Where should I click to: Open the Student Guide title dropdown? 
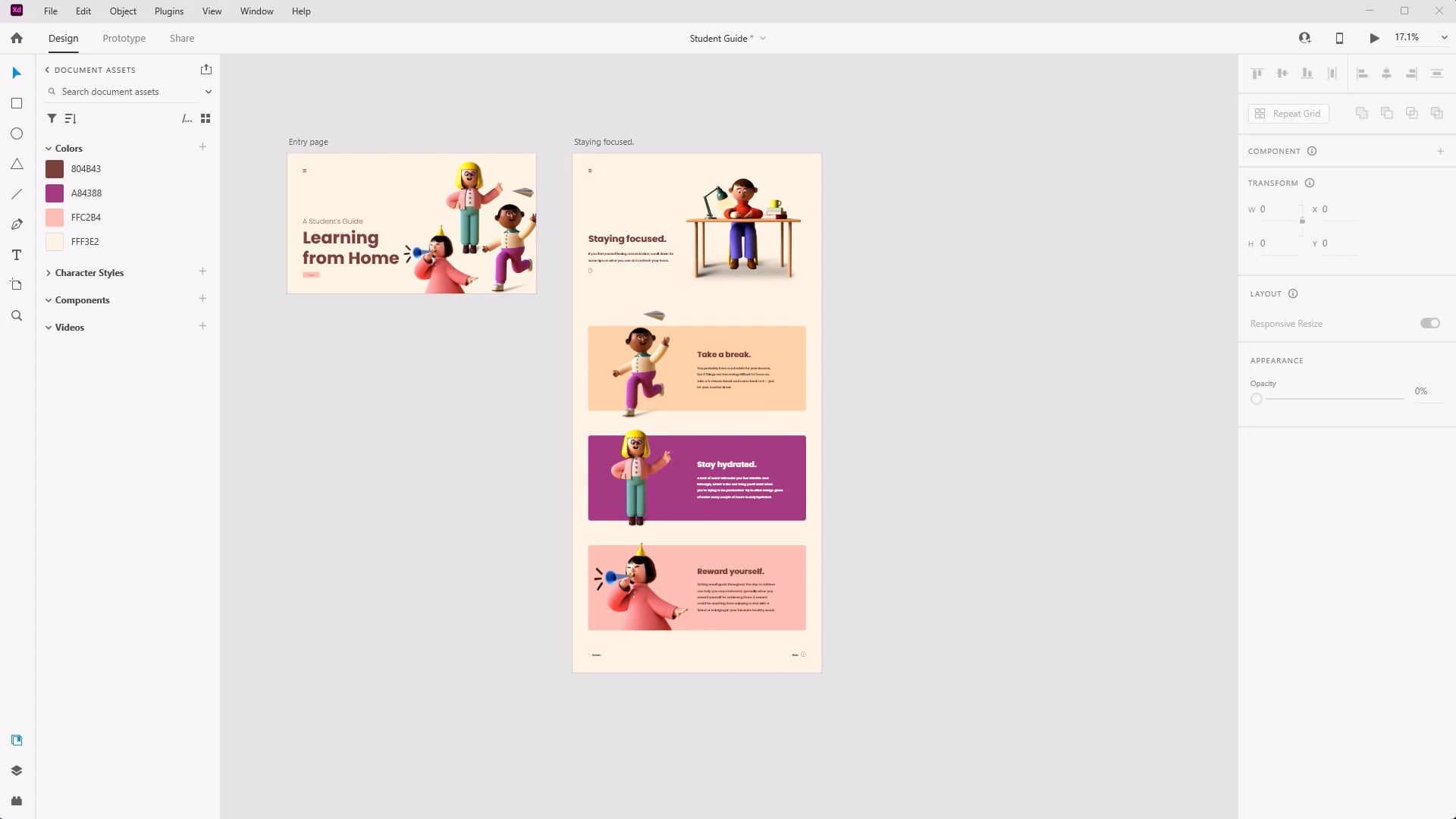pyautogui.click(x=763, y=38)
